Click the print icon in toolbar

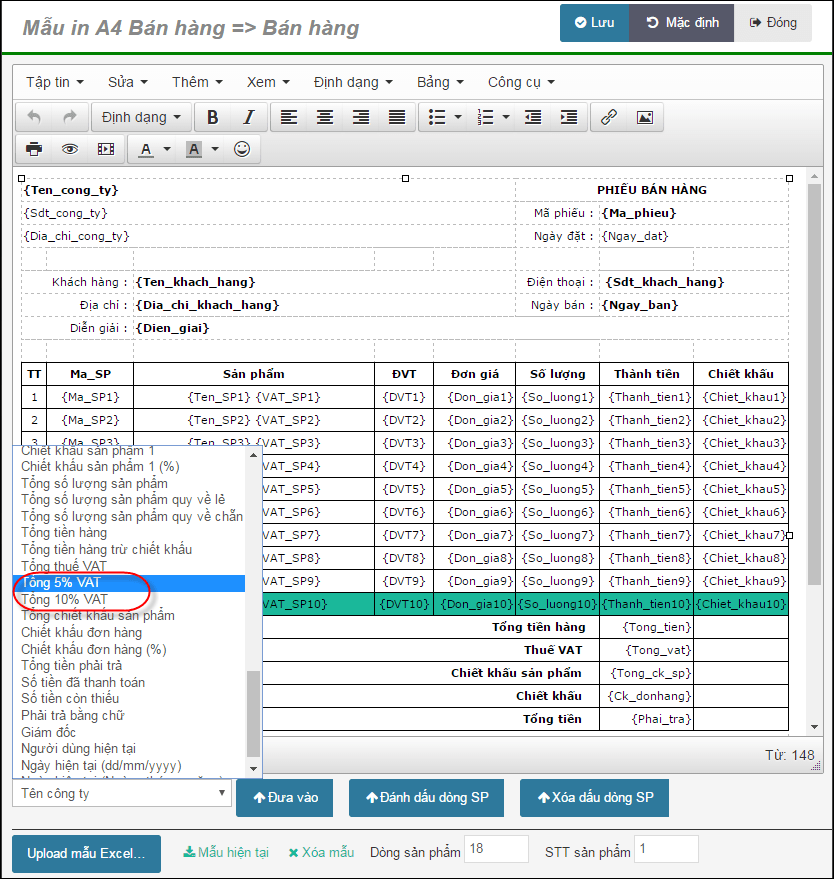click(34, 149)
